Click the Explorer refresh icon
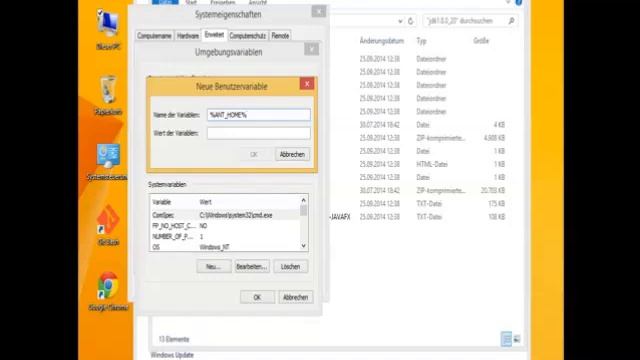The height and width of the screenshot is (360, 640). [x=411, y=21]
